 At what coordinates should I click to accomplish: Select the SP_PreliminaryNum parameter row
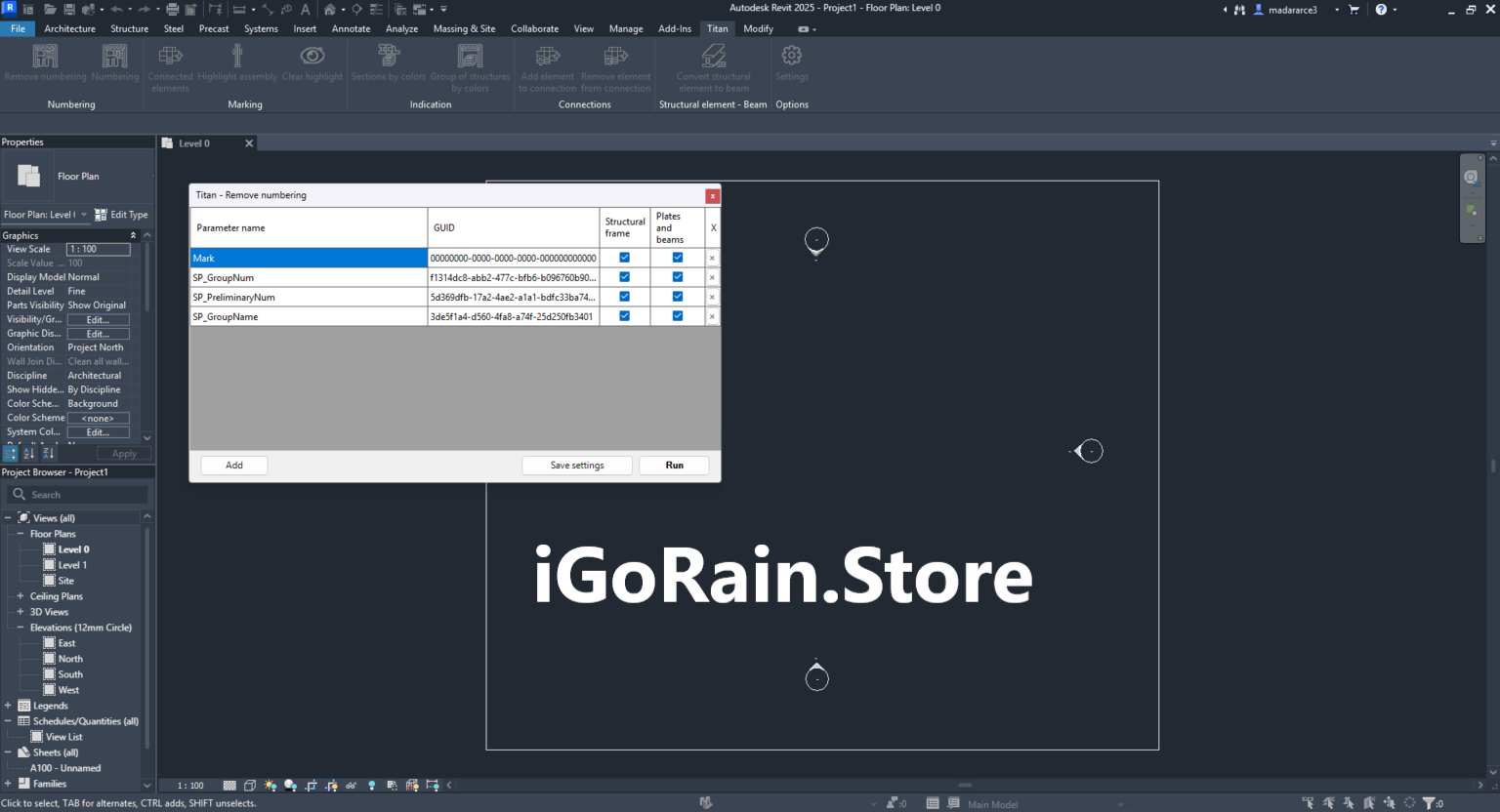308,297
